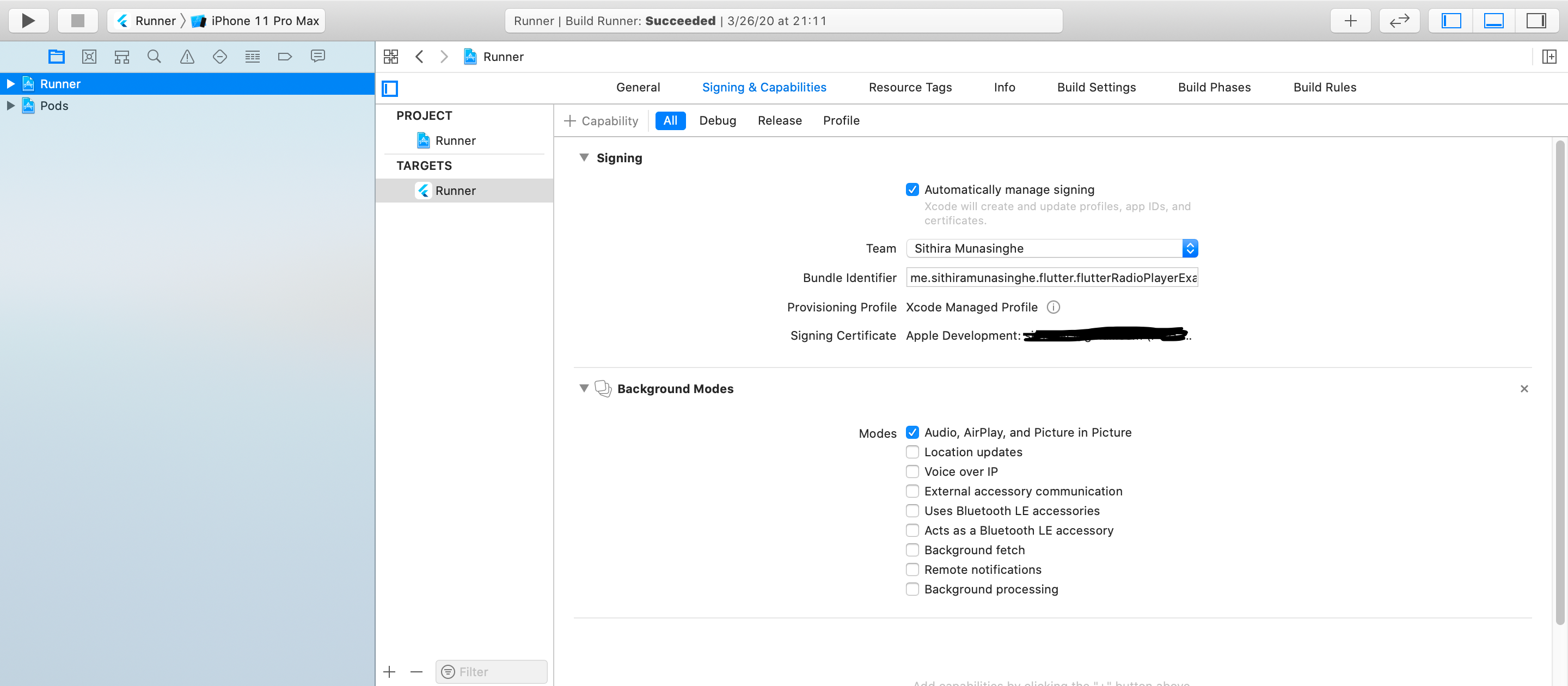The image size is (1568, 686).
Task: Select the Build Settings tab
Action: (1096, 87)
